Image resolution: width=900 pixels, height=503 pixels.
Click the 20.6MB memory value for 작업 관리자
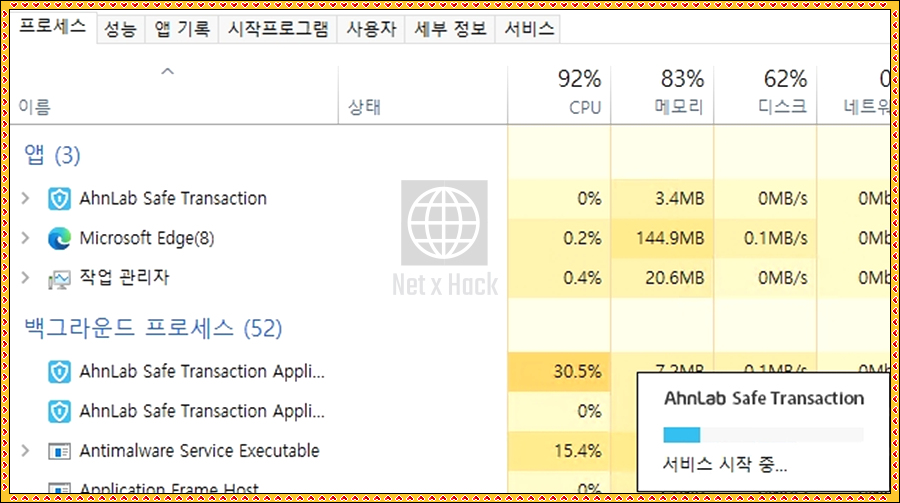[x=674, y=278]
